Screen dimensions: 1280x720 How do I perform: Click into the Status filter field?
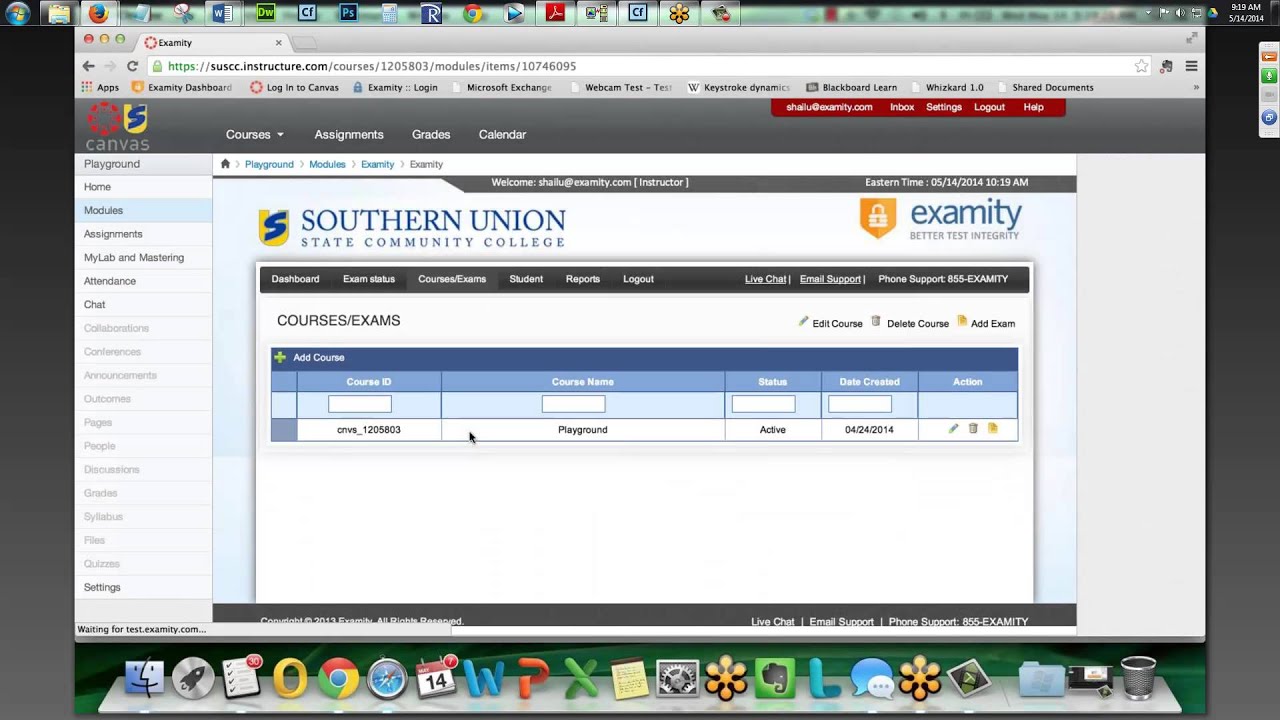point(763,404)
